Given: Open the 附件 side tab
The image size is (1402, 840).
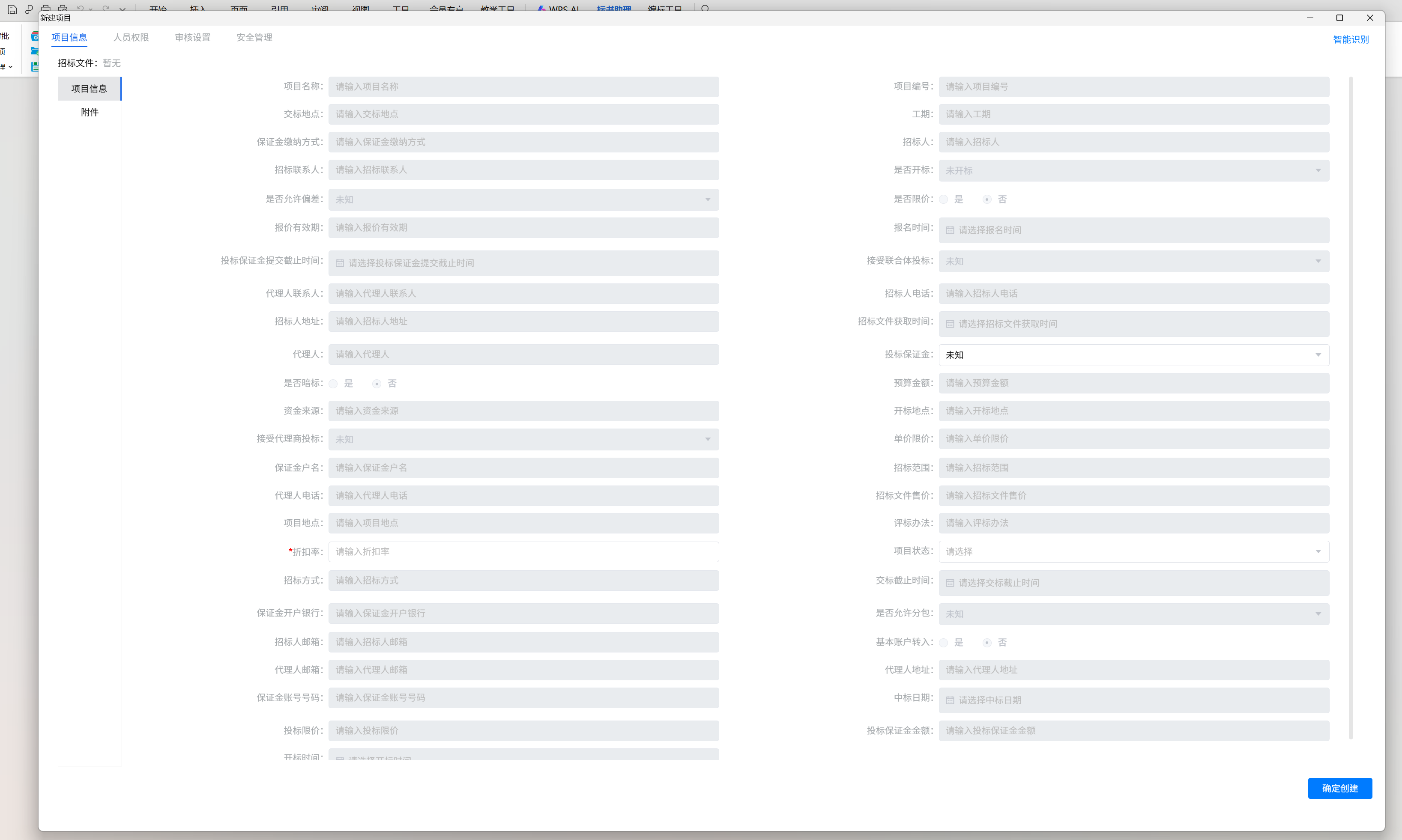Looking at the screenshot, I should tap(90, 112).
